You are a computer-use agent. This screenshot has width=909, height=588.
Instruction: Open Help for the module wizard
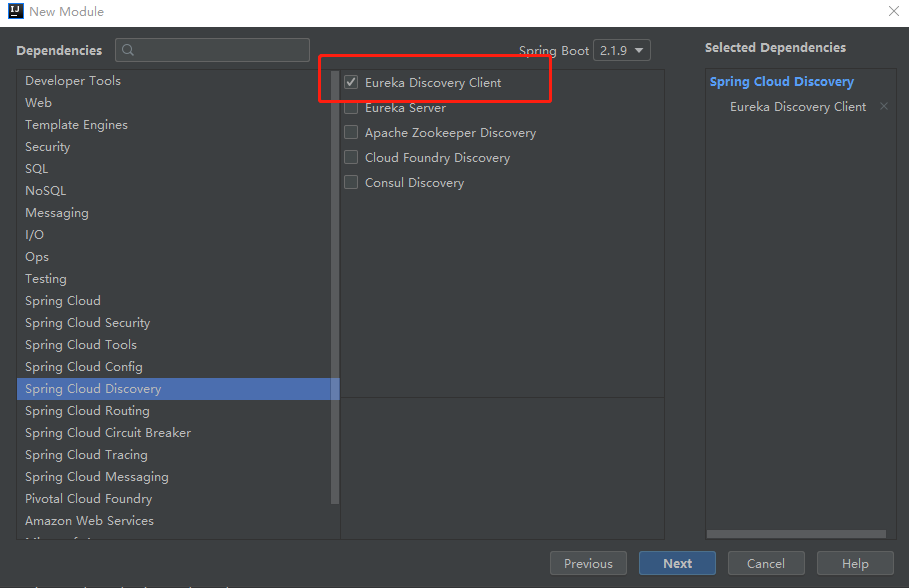click(855, 563)
